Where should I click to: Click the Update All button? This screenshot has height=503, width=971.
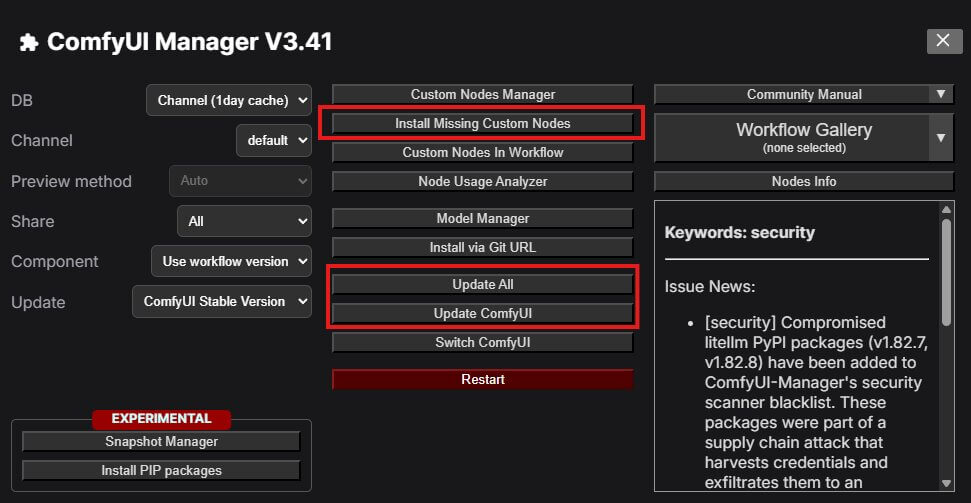(x=482, y=284)
